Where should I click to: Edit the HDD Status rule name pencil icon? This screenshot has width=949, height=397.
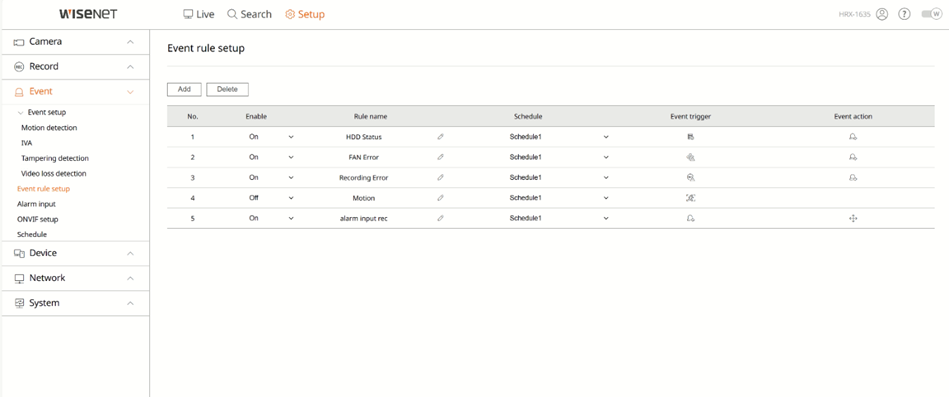(440, 137)
